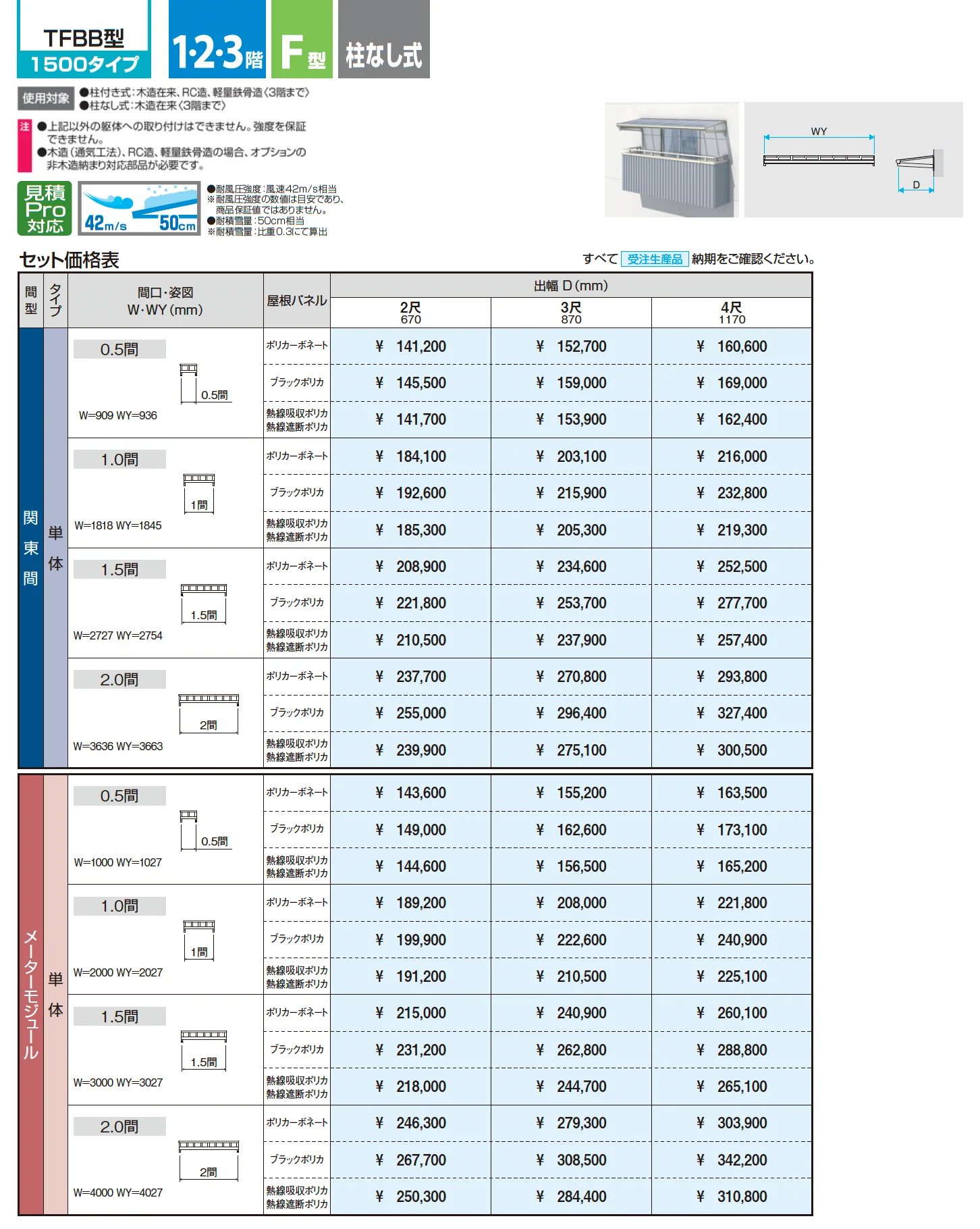The height and width of the screenshot is (1229, 980).
Task: Click the セット価格表 heading
Action: click(70, 260)
